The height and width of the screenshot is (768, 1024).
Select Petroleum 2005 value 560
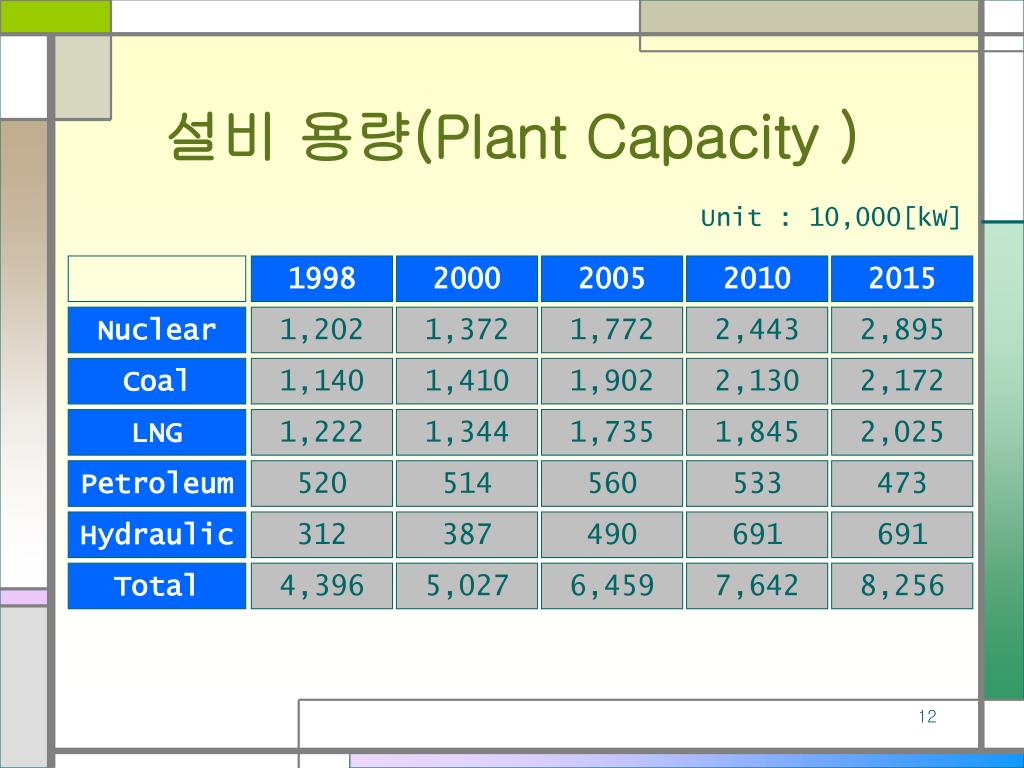coord(612,483)
